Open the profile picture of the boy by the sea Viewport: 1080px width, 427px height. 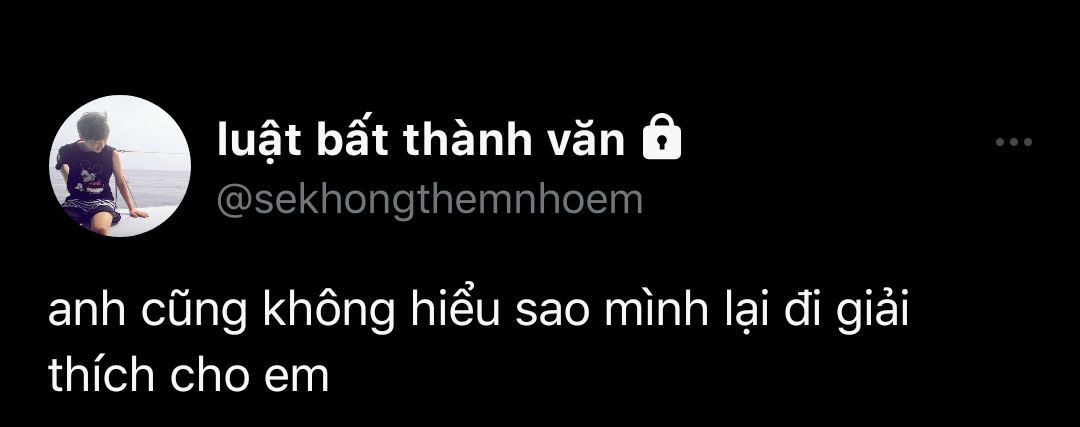[x=120, y=166]
